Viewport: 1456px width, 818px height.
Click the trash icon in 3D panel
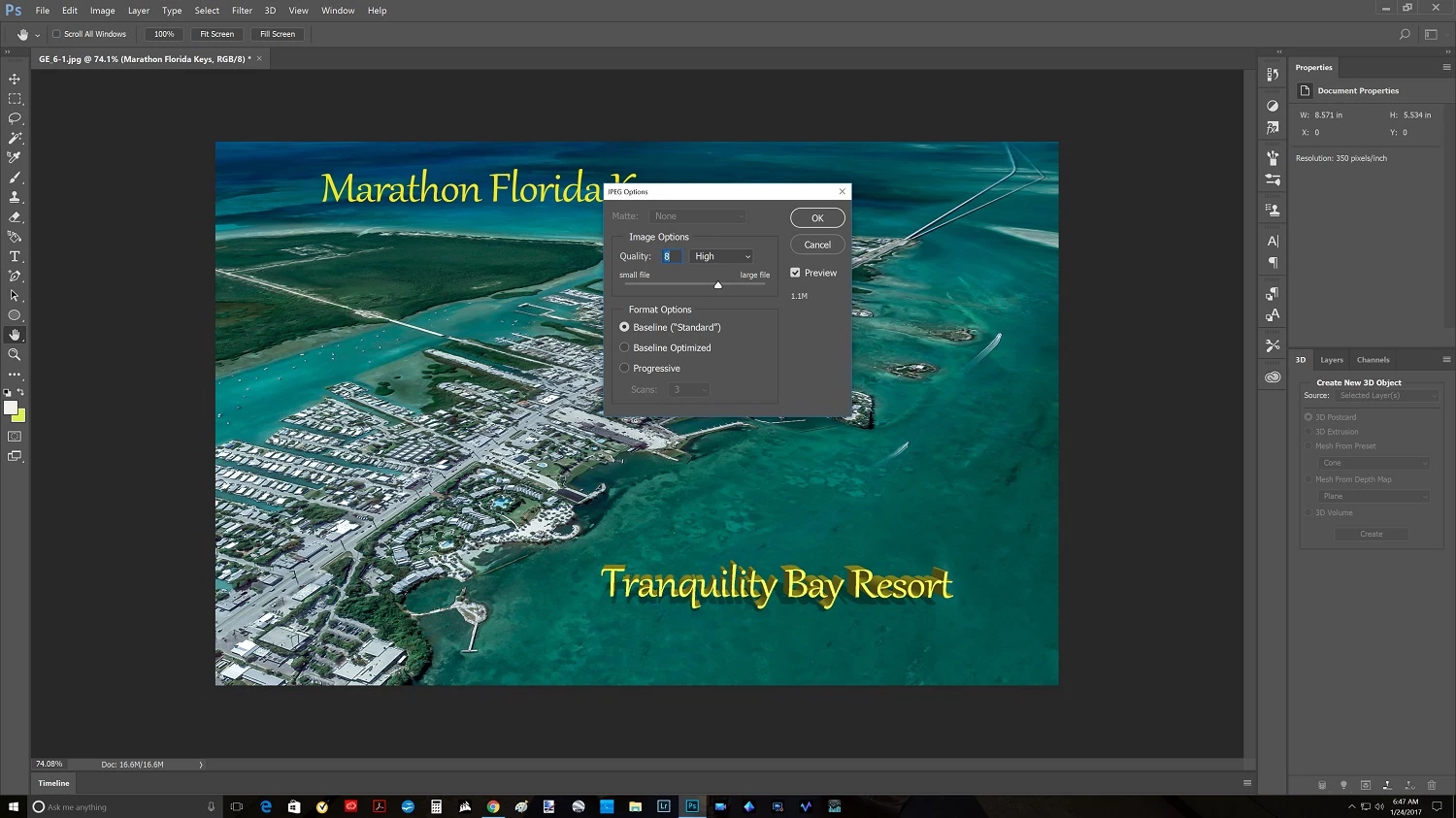point(1432,785)
